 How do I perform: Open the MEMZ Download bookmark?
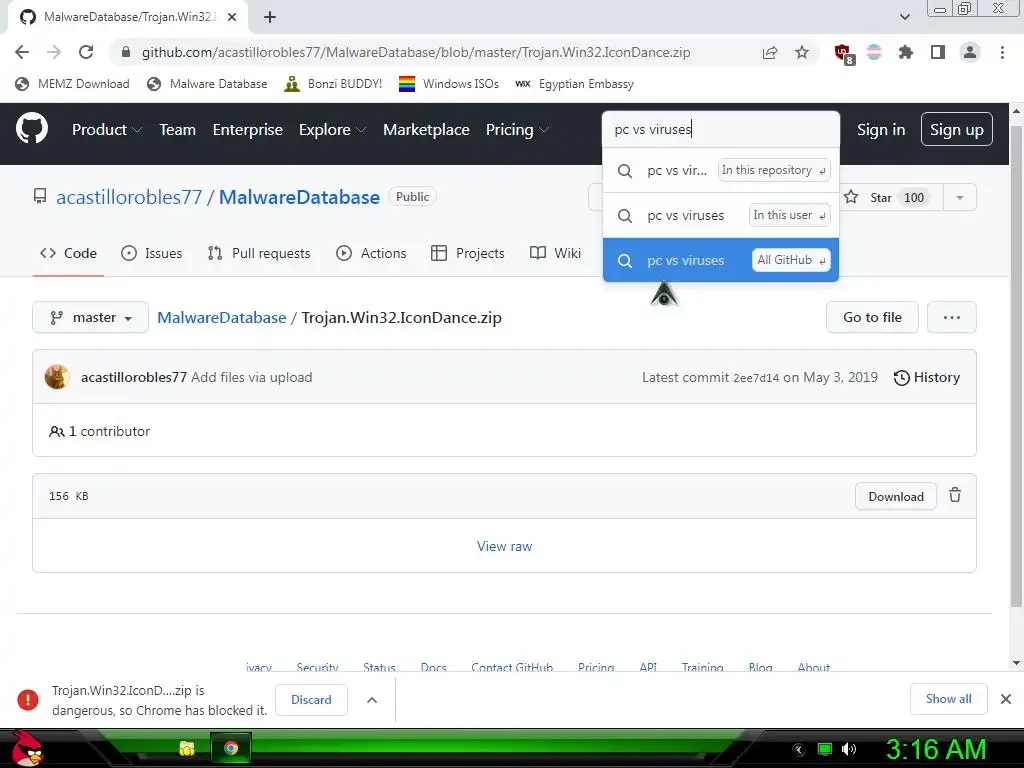pos(72,84)
